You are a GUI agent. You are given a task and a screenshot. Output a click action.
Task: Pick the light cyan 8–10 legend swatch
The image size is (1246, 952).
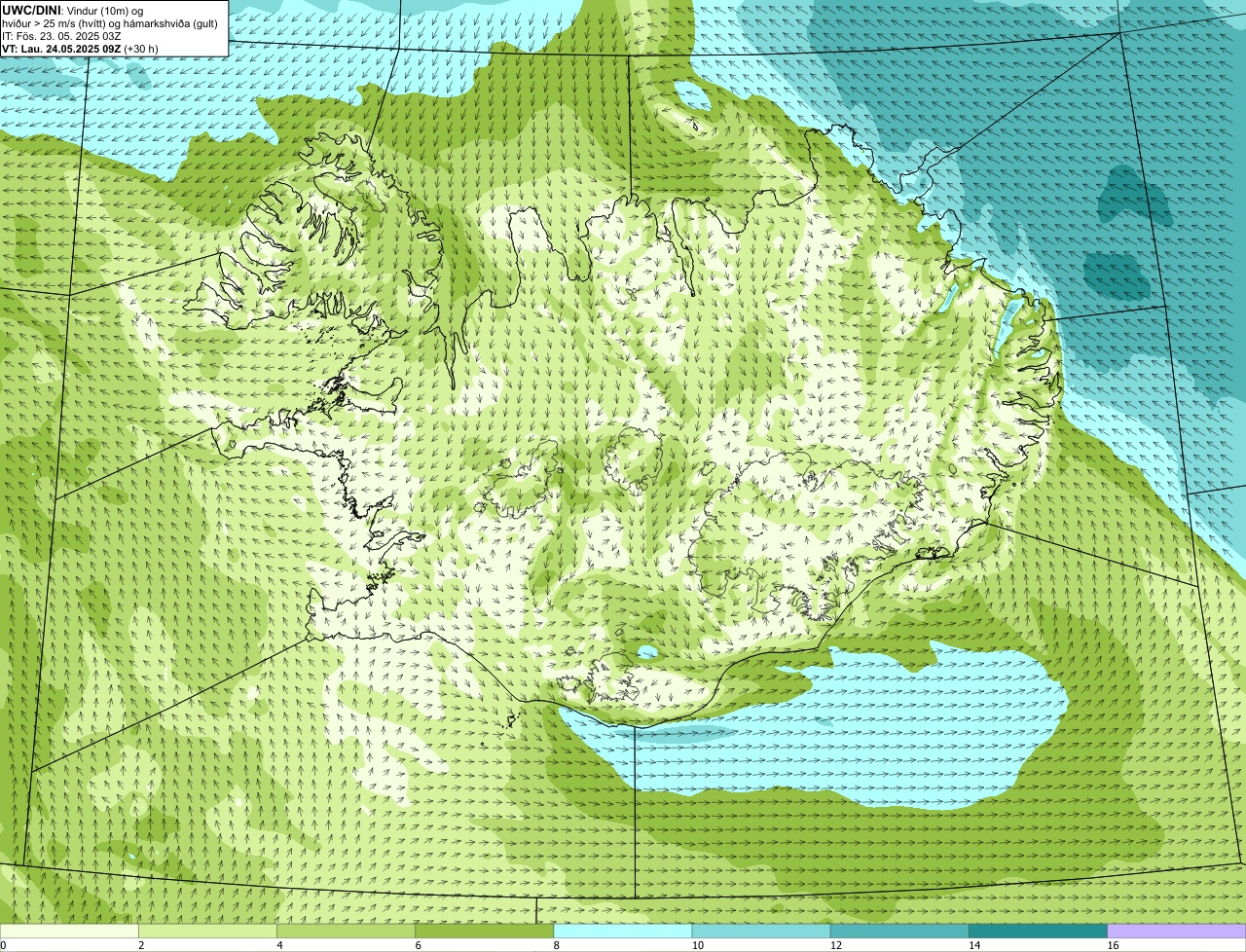(623, 932)
